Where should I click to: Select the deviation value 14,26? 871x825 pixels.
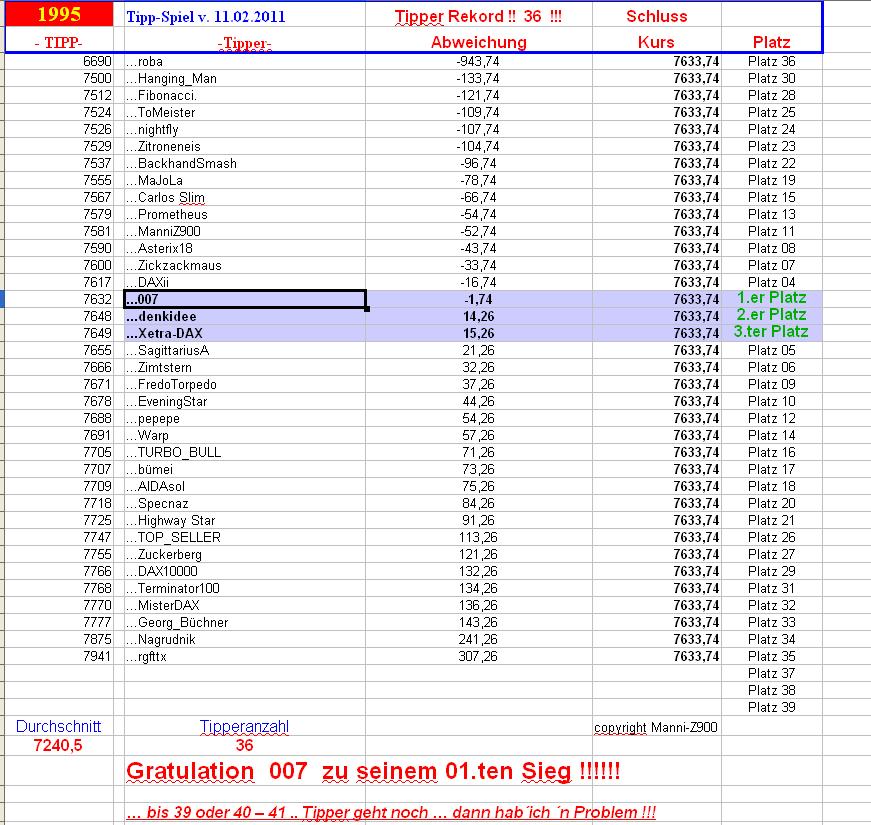coord(478,316)
